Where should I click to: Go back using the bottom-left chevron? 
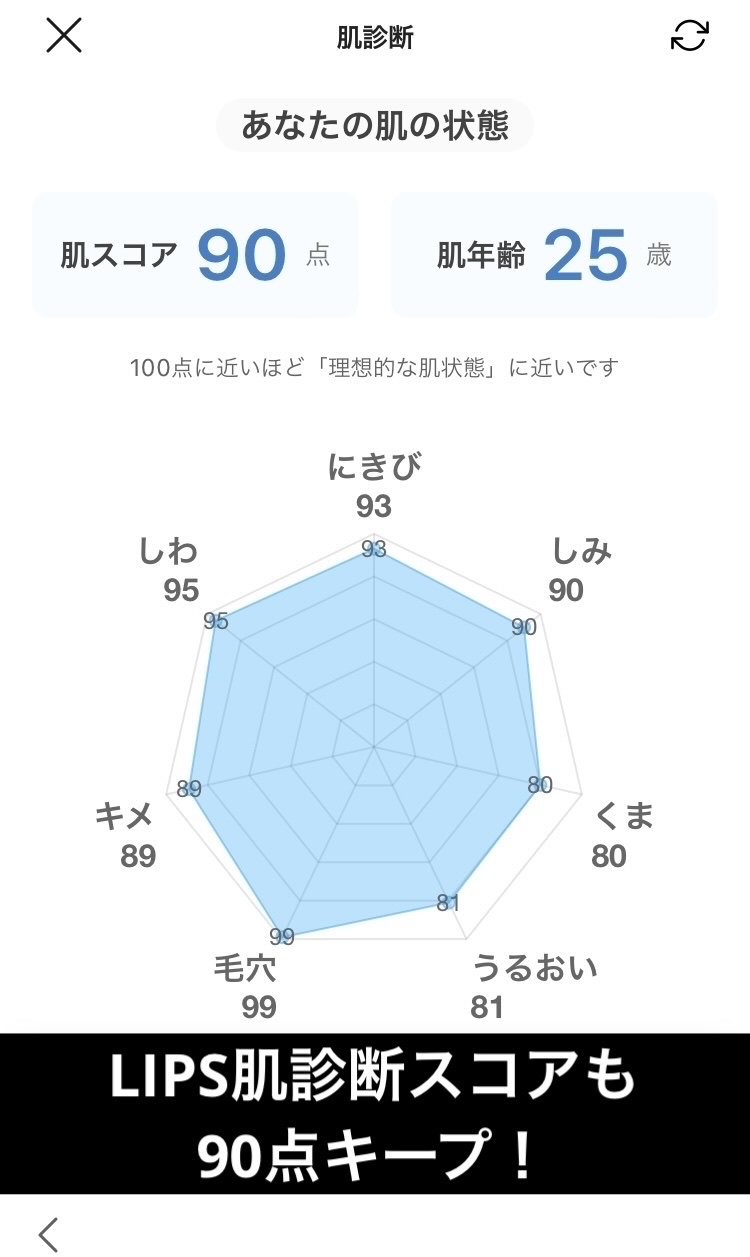click(x=48, y=1234)
